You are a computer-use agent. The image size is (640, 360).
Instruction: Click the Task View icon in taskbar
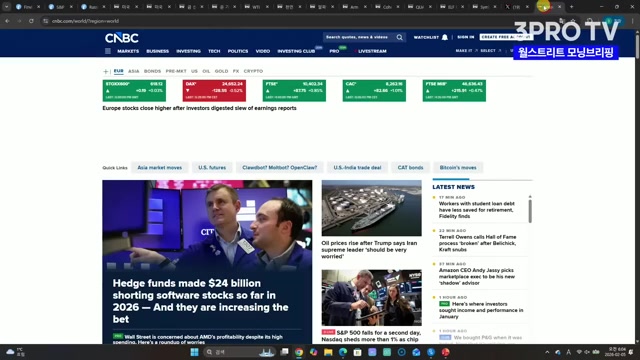tap(284, 352)
